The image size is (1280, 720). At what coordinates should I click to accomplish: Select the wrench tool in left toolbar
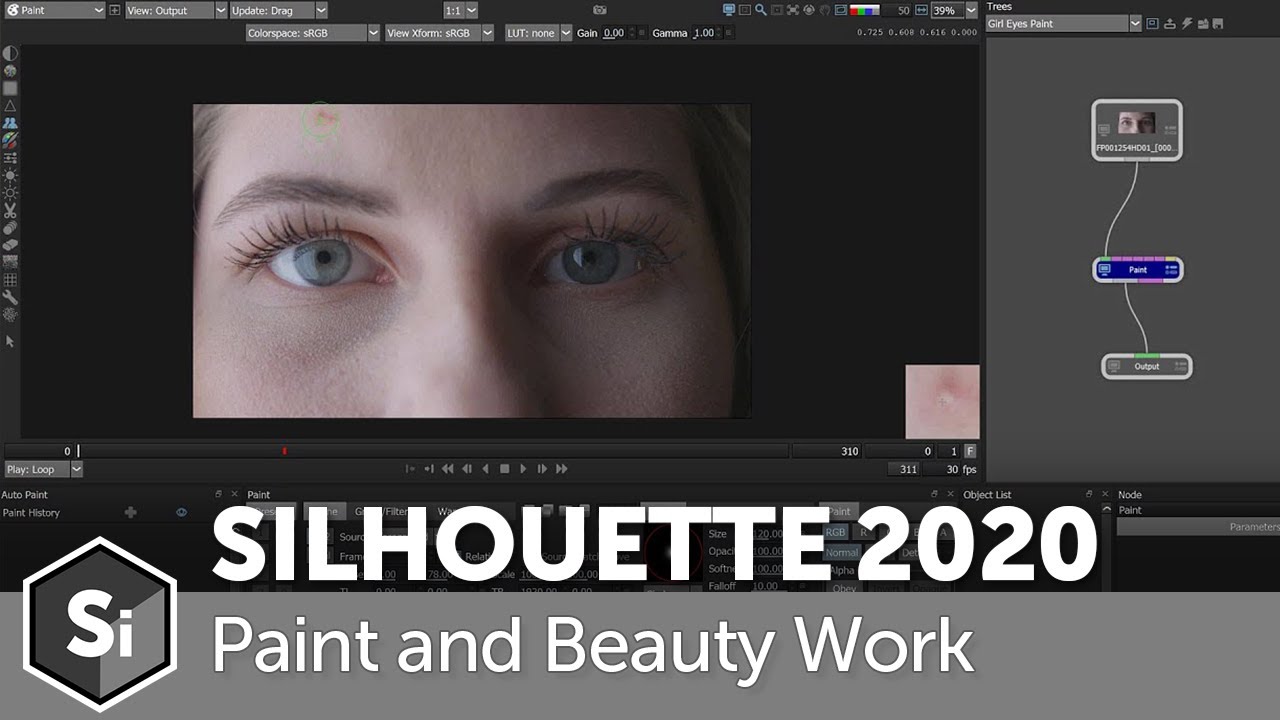(10, 297)
